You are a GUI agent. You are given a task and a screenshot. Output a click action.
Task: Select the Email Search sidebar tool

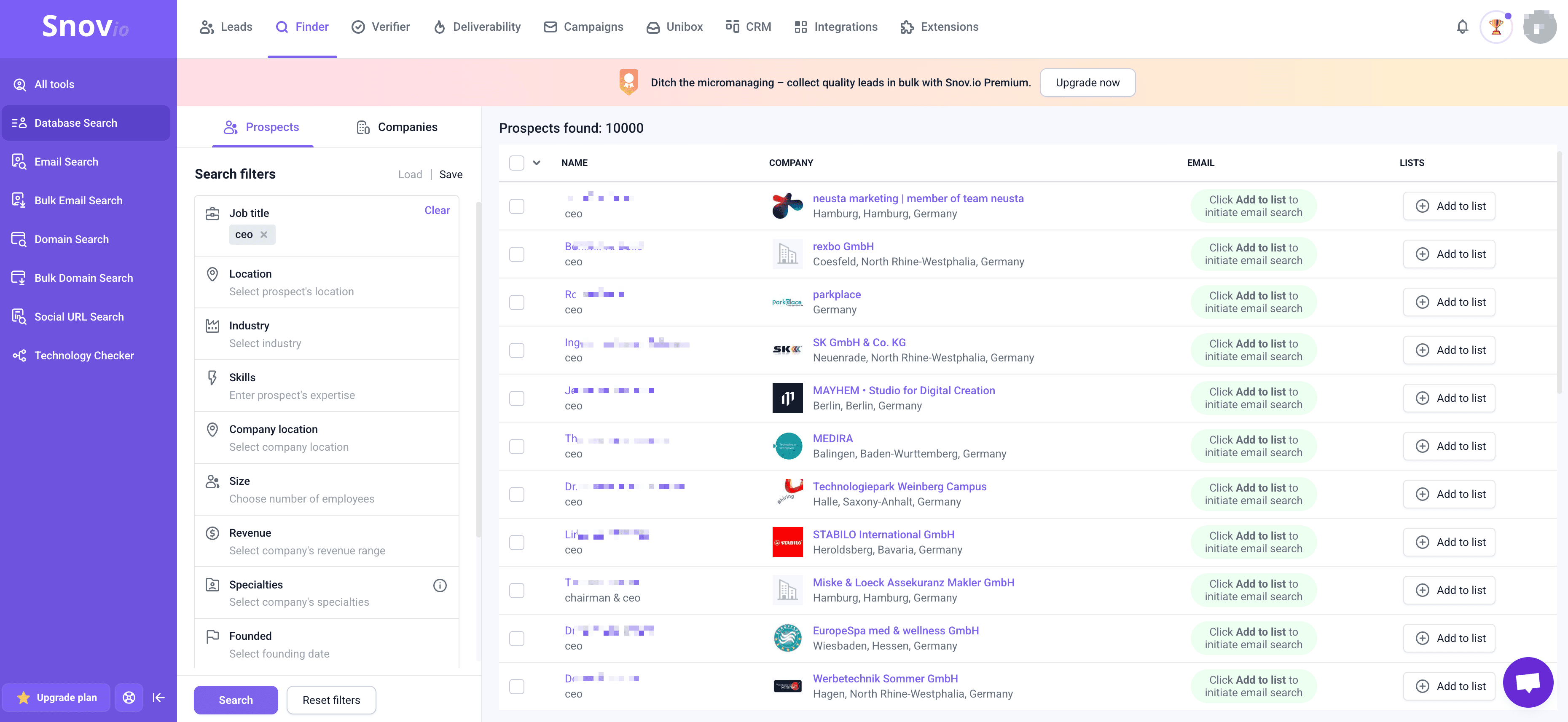pos(66,161)
